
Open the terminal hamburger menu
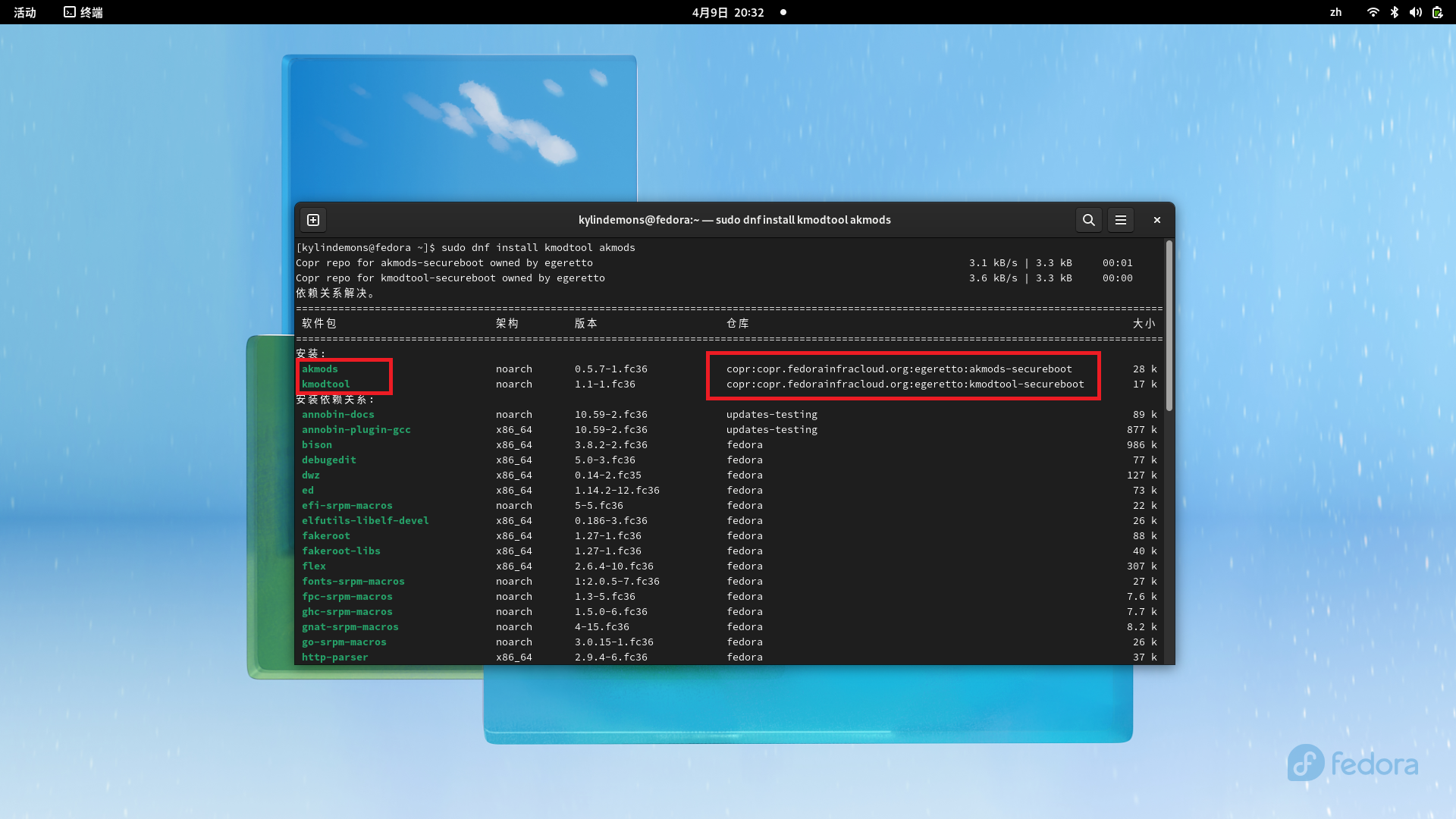pyautogui.click(x=1120, y=220)
